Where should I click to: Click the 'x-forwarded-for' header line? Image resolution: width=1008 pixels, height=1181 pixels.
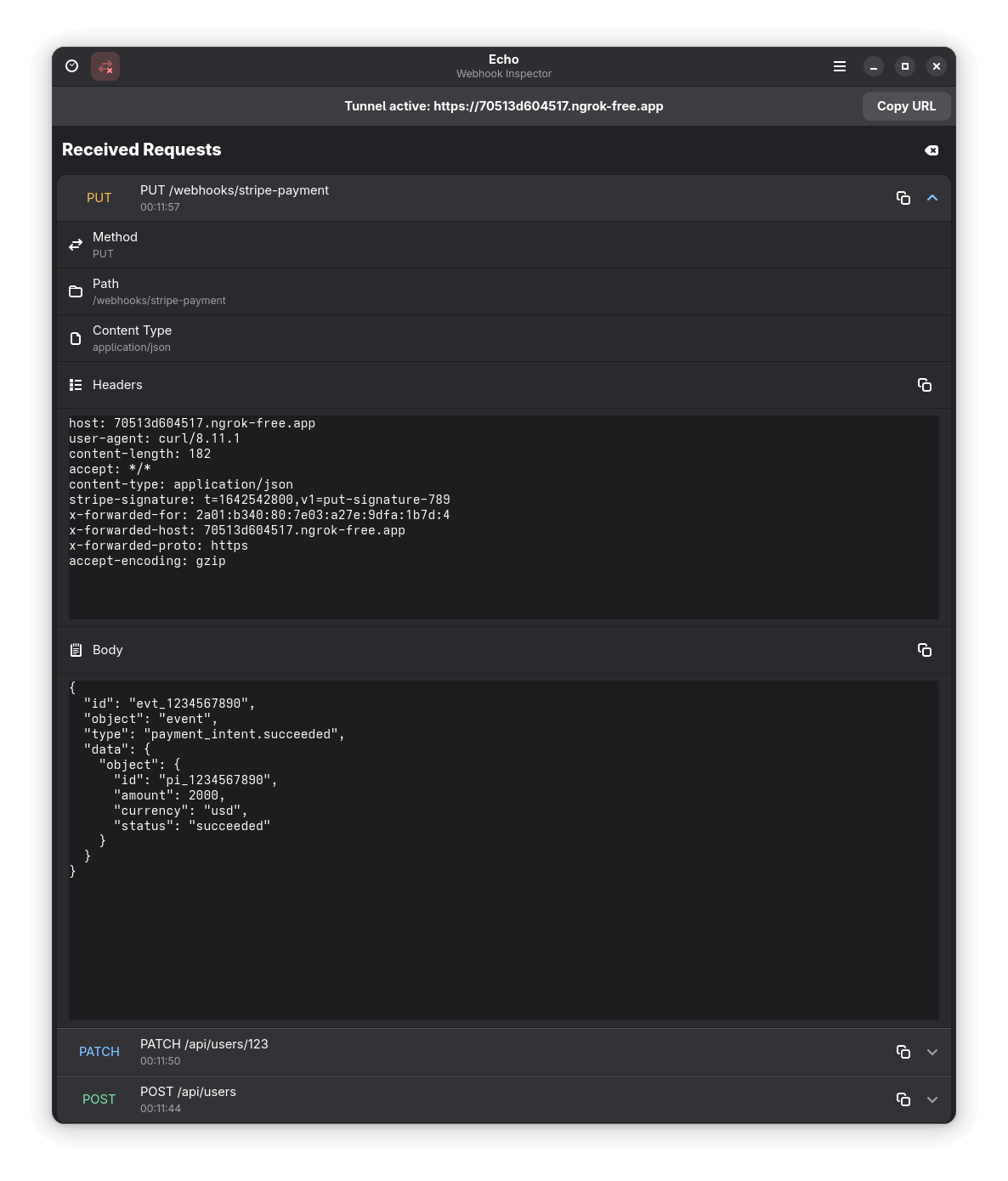259,515
